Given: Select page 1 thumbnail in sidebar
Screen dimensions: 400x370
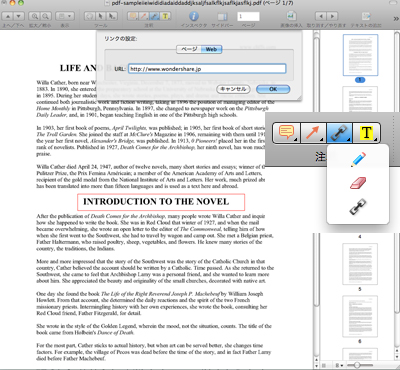Looking at the screenshot, I should pyautogui.click(x=360, y=55).
